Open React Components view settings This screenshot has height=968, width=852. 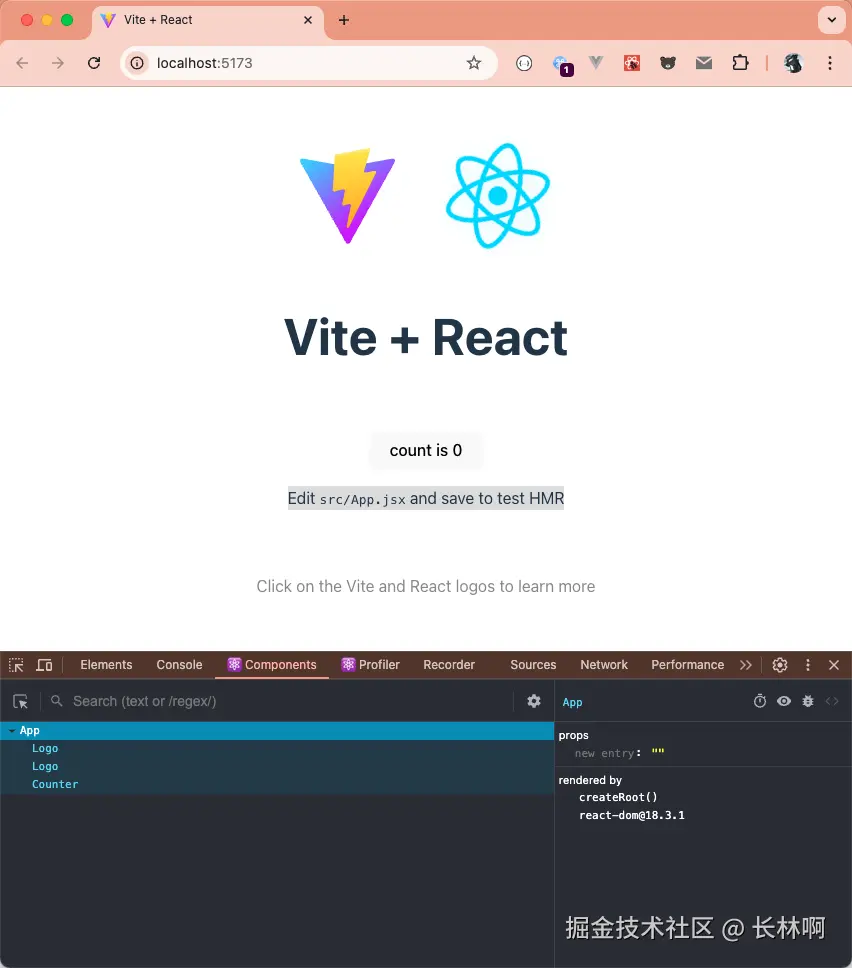(x=534, y=701)
